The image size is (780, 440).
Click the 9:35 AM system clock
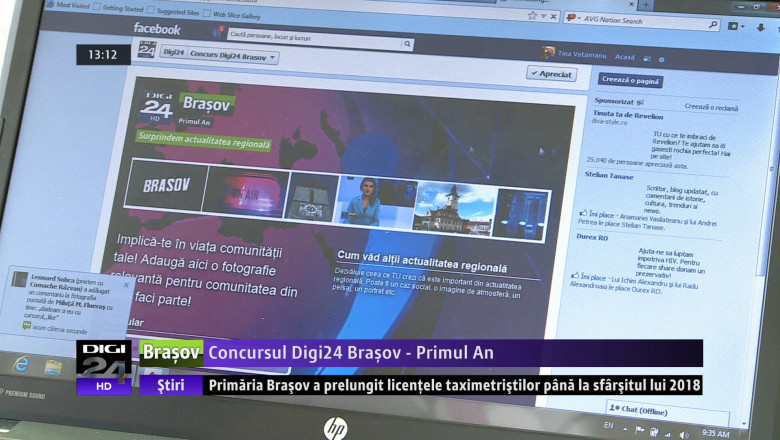tap(715, 434)
